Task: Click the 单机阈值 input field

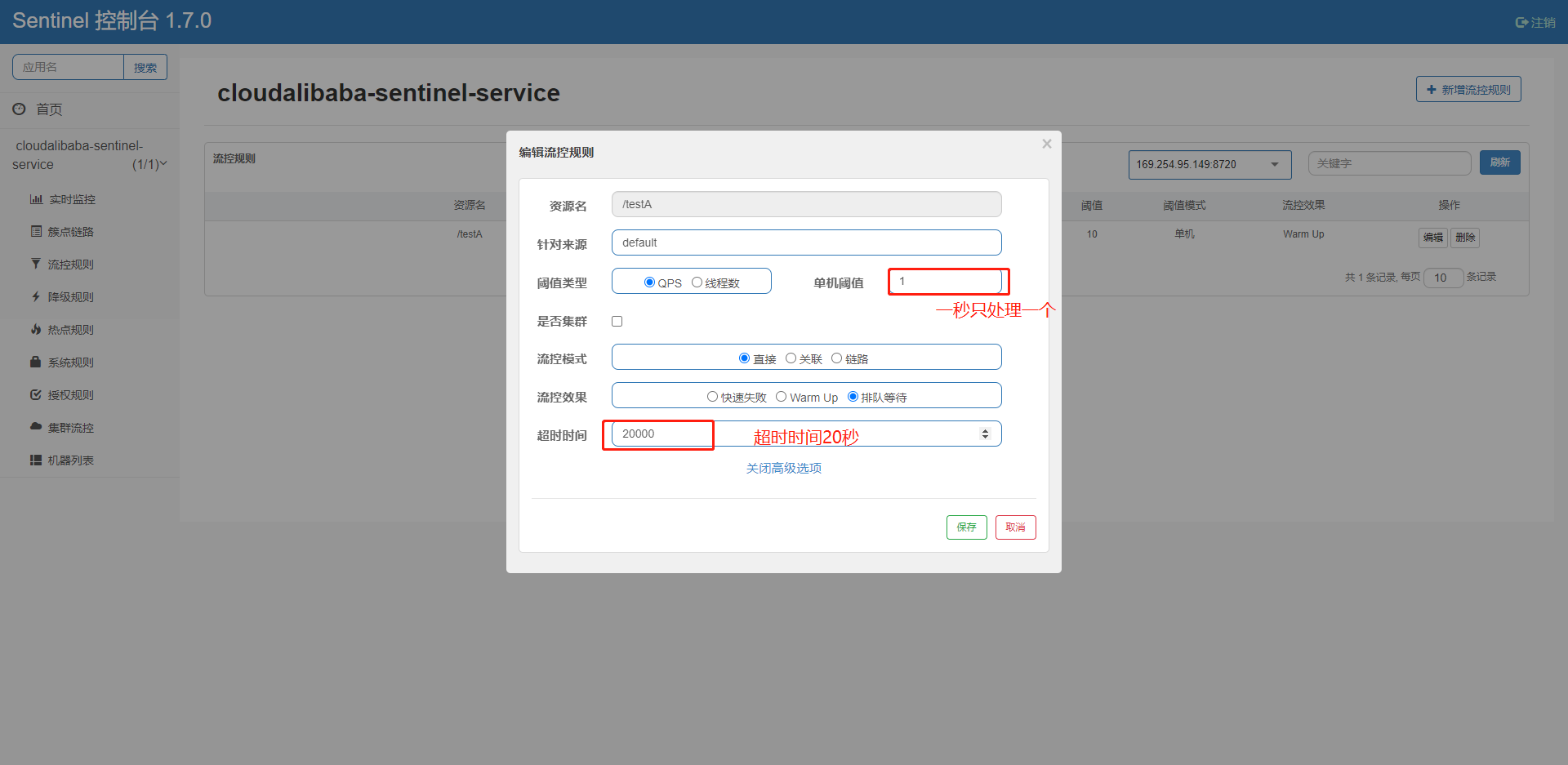Action: pyautogui.click(x=946, y=281)
